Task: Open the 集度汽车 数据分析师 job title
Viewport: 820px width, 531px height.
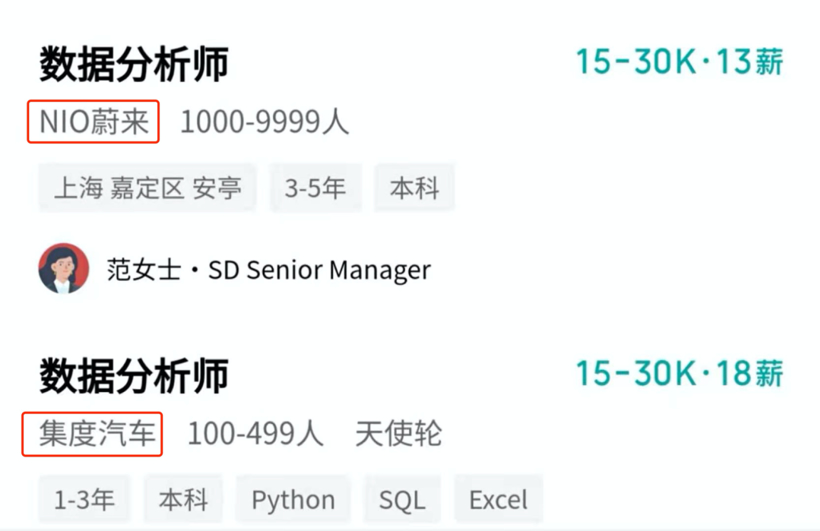Action: (134, 376)
